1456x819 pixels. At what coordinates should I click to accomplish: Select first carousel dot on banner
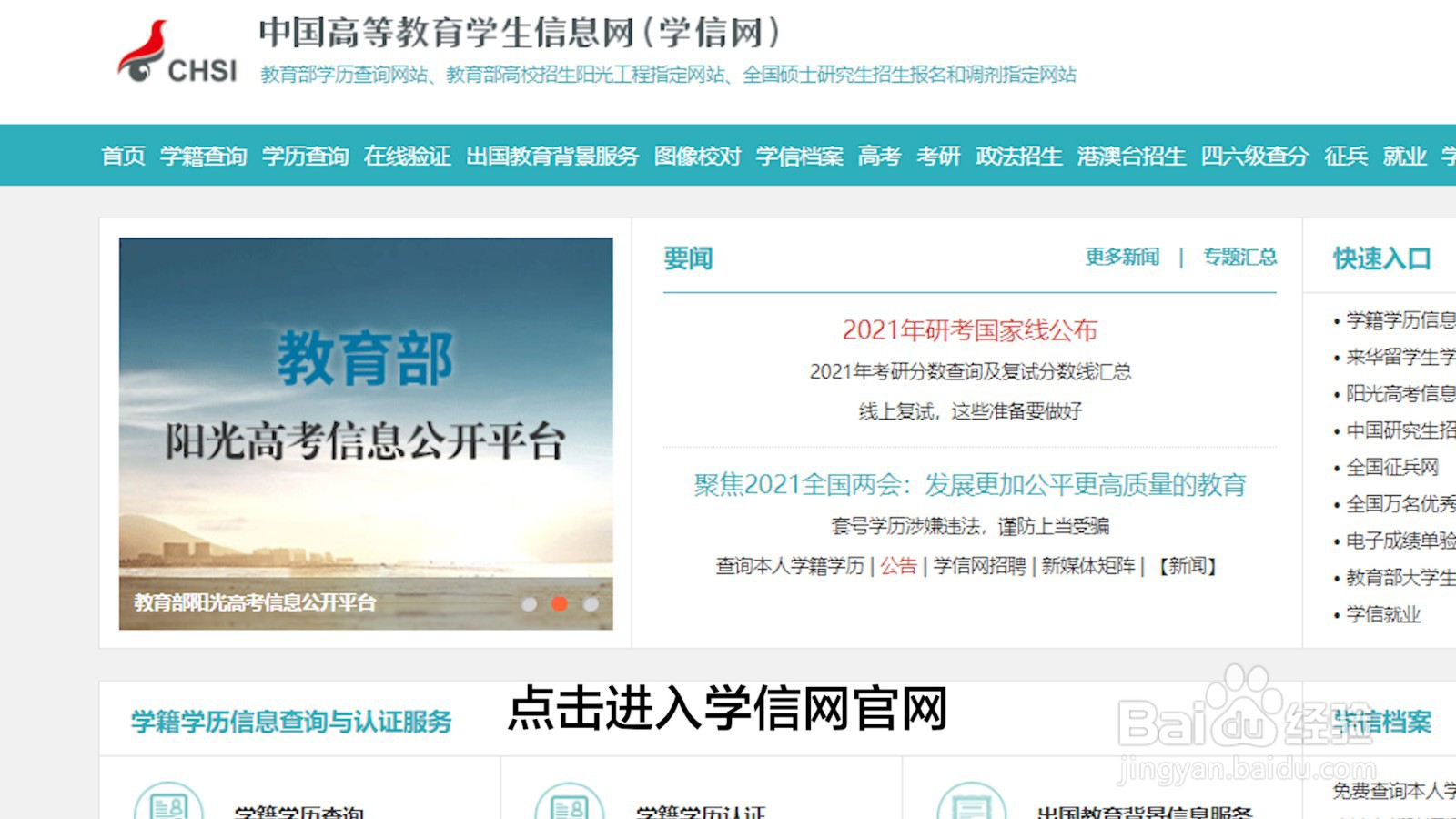point(529,603)
